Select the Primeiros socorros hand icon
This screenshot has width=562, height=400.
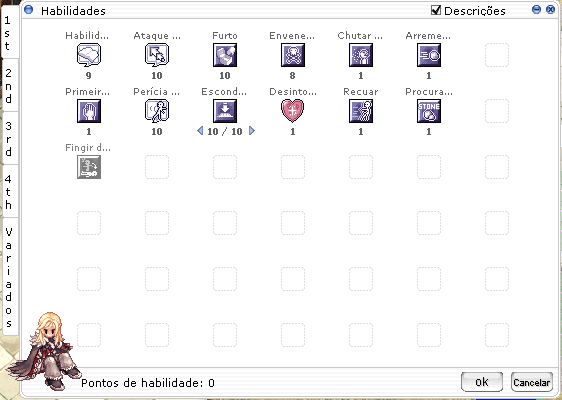[x=89, y=111]
